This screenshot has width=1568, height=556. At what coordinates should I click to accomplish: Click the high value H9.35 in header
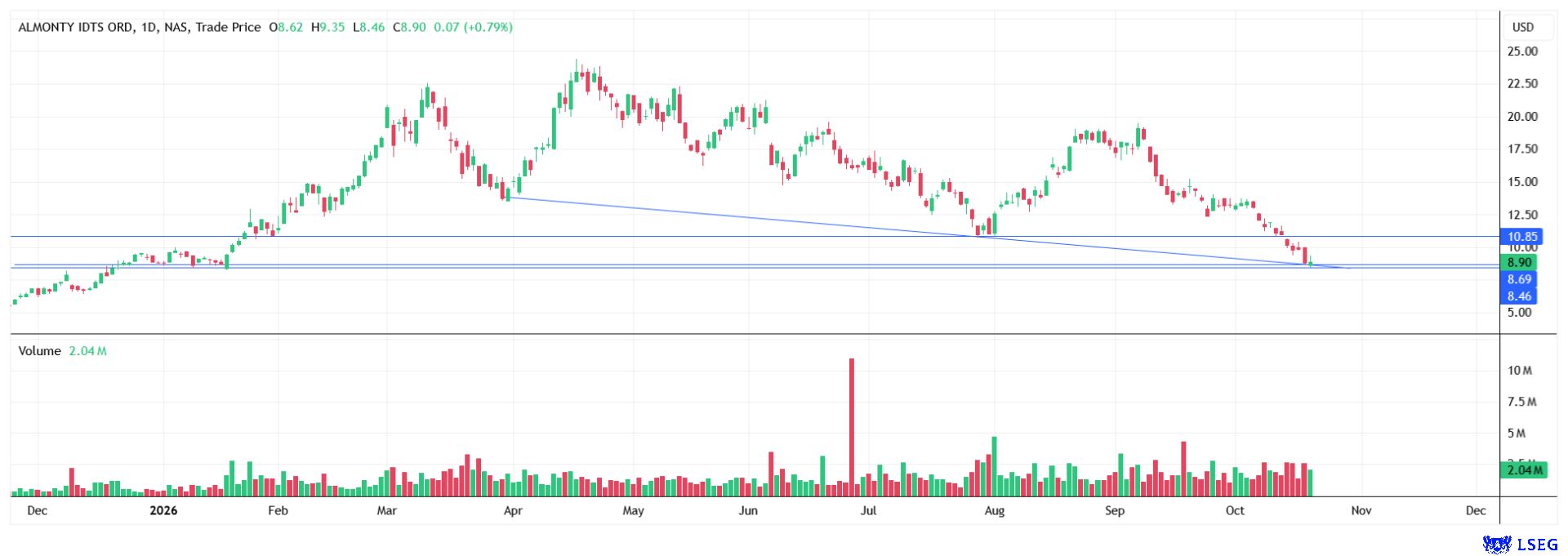click(x=327, y=27)
